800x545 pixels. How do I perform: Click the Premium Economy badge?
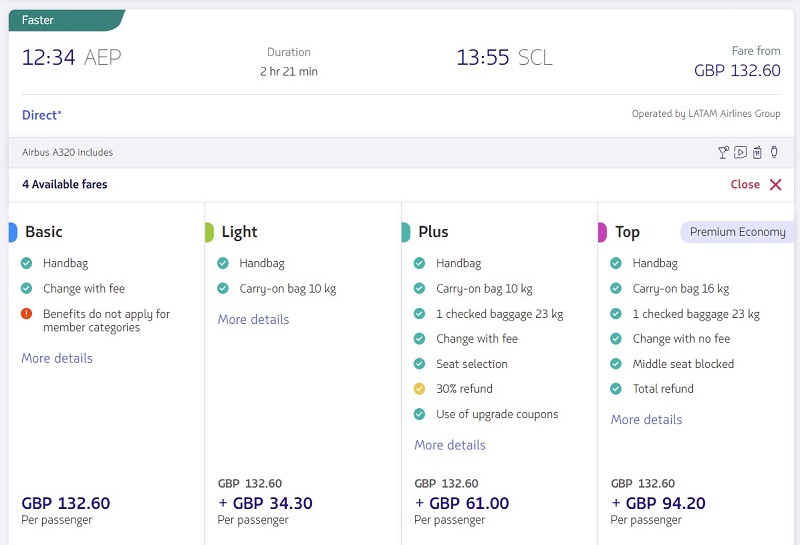point(737,232)
